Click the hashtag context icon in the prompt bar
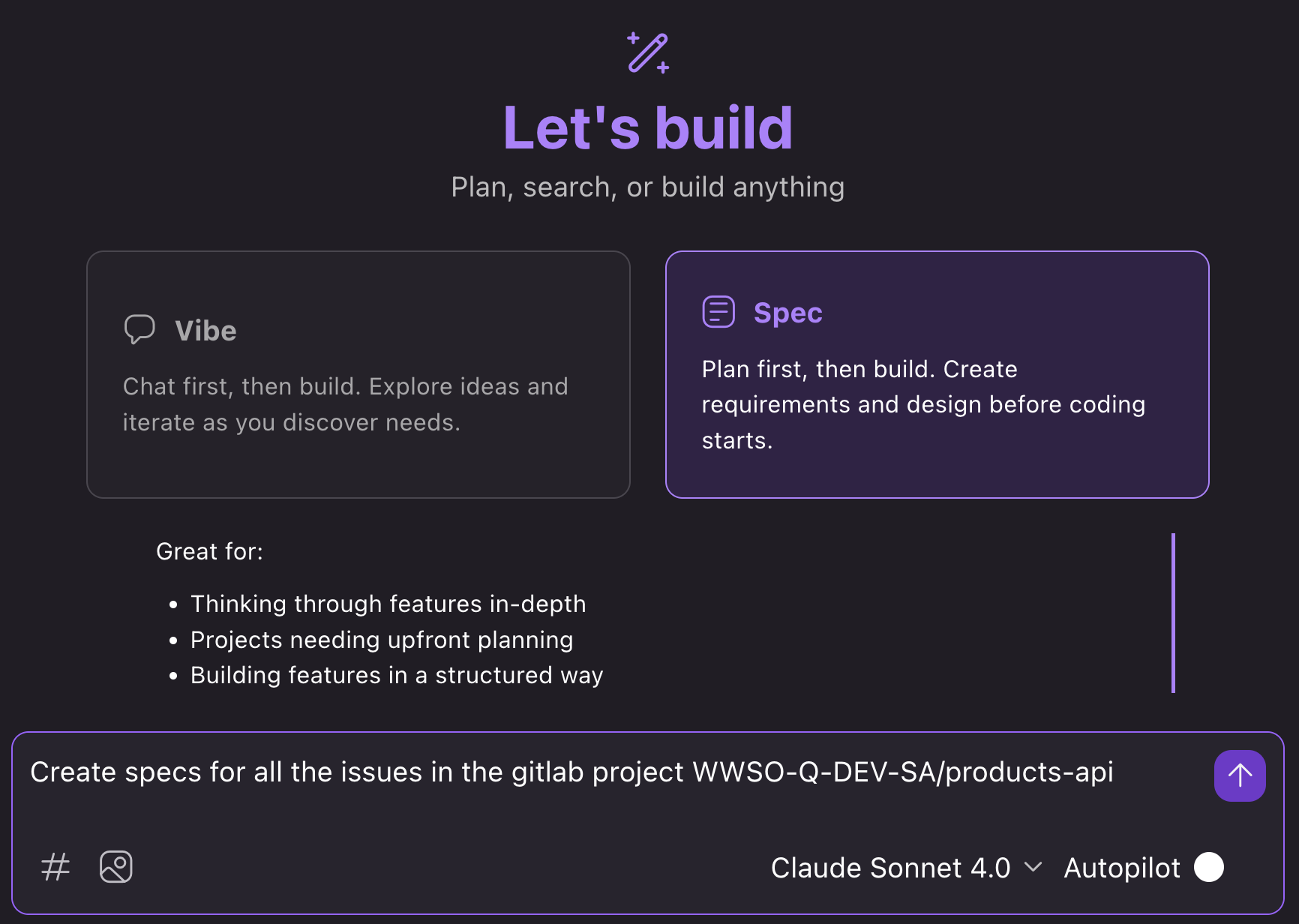Screen dimensions: 1299x924 click(x=54, y=867)
